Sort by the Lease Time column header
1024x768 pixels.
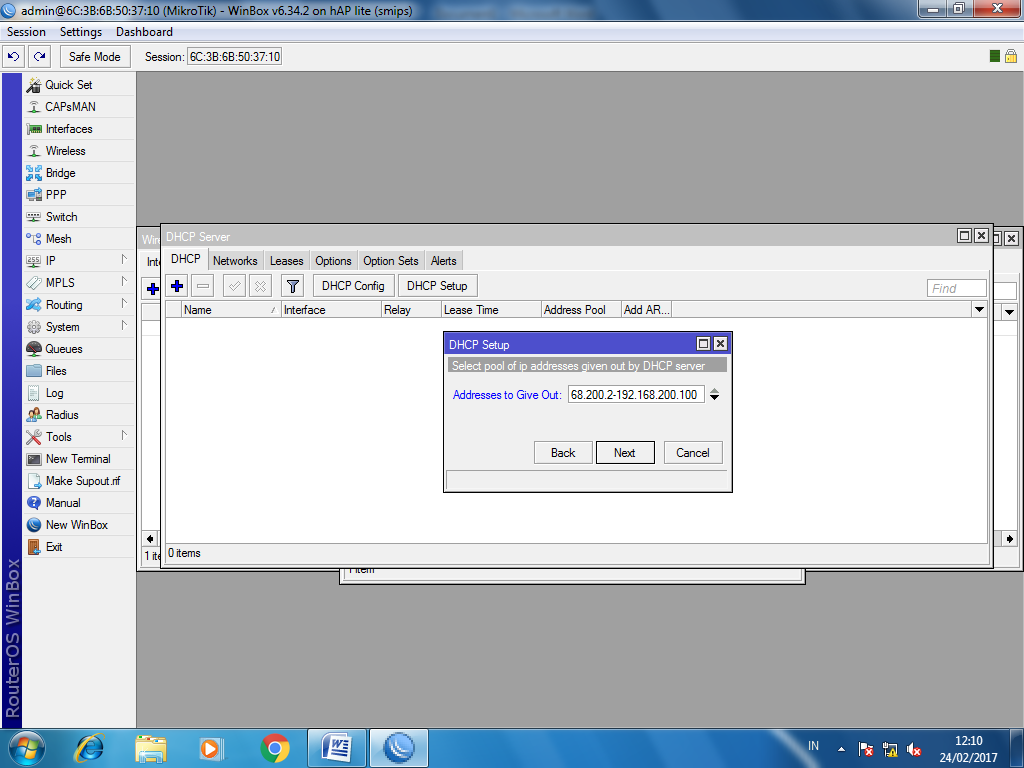click(491, 310)
